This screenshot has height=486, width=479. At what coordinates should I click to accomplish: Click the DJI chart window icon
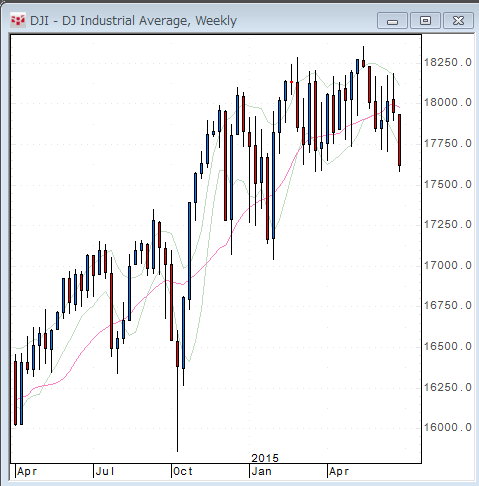point(18,21)
